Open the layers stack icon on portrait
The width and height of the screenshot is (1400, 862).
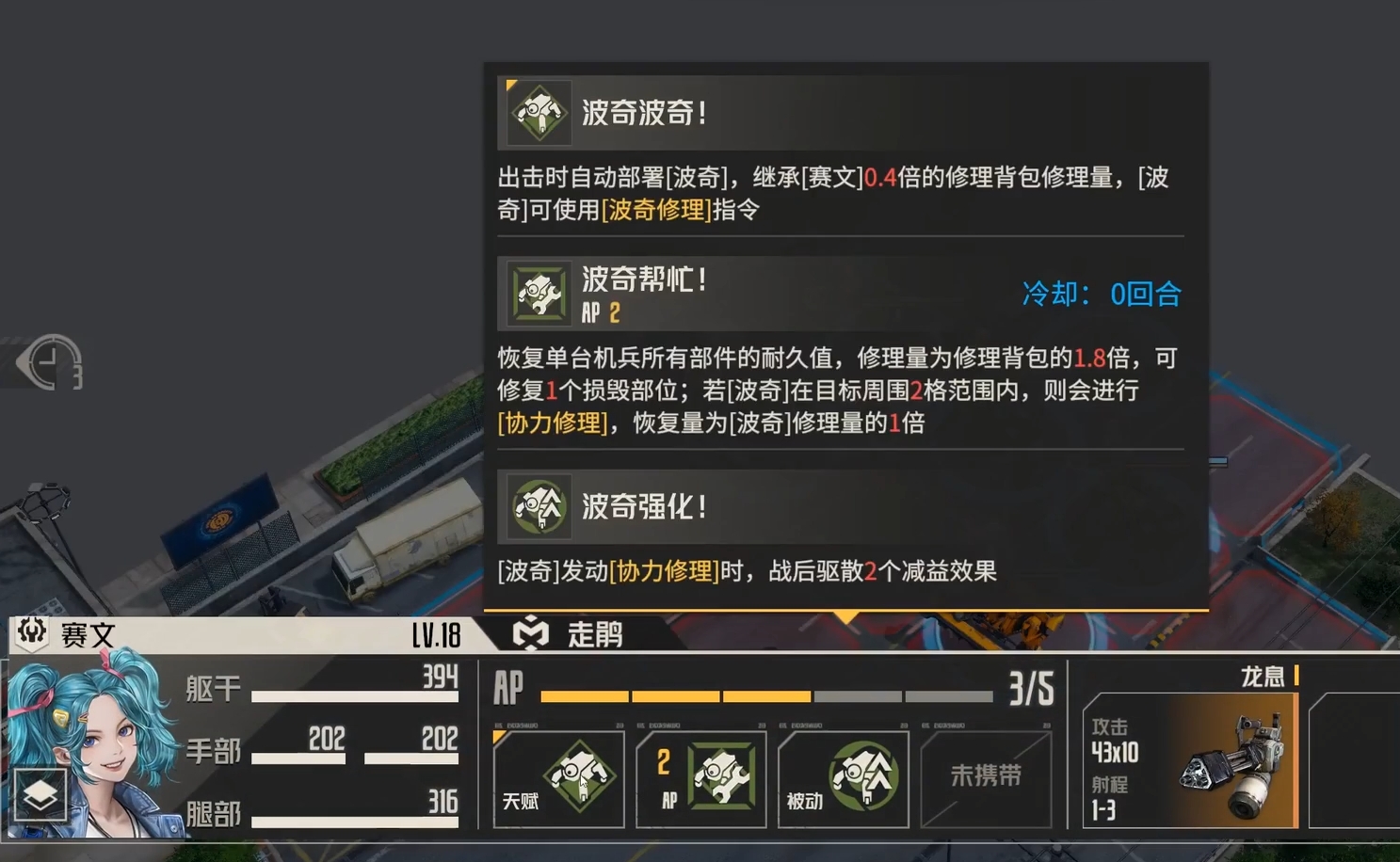coord(40,795)
